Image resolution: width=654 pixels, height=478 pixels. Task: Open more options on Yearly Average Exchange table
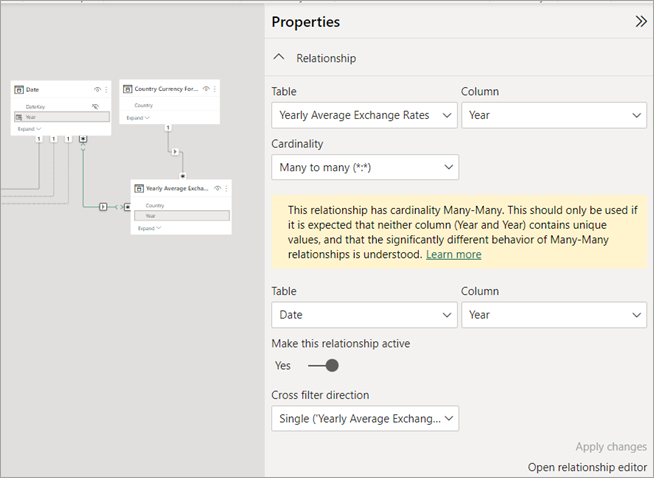(x=227, y=188)
